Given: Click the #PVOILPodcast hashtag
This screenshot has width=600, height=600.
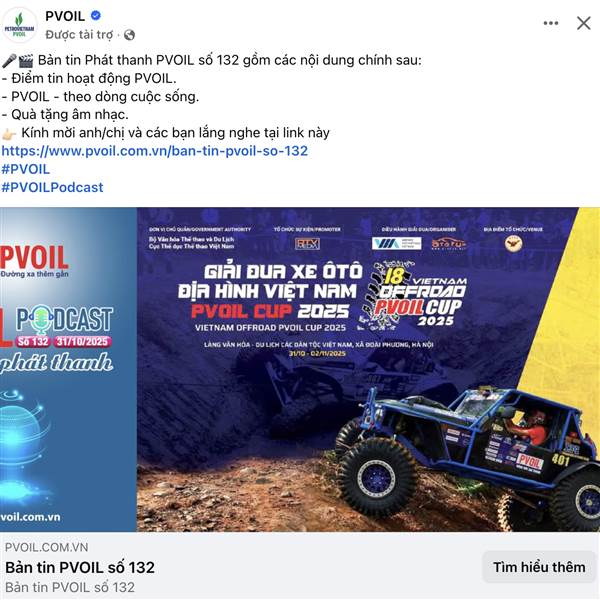Looking at the screenshot, I should [x=52, y=188].
